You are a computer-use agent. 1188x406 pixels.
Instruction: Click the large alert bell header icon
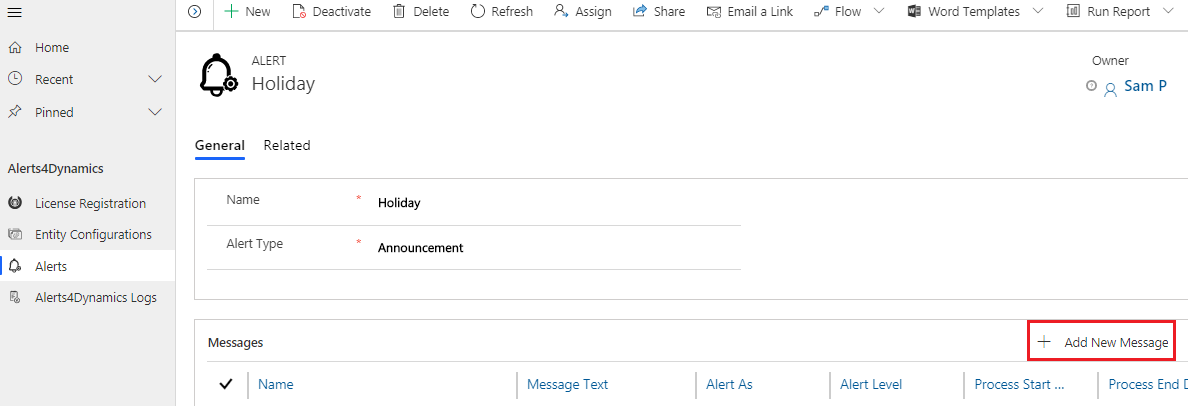click(x=218, y=75)
